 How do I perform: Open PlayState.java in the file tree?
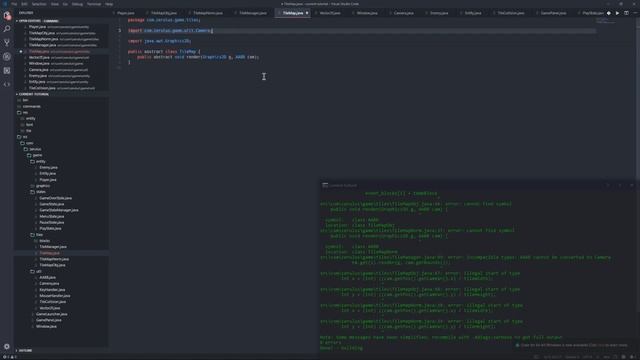pyautogui.click(x=50, y=229)
